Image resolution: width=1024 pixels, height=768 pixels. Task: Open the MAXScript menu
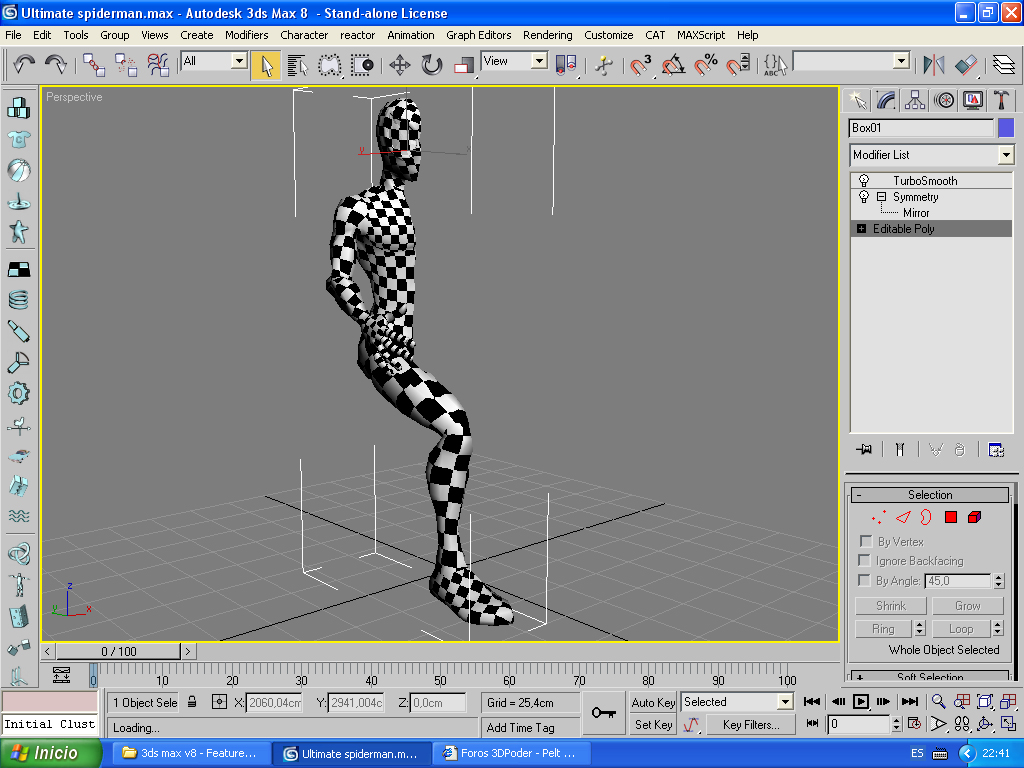(x=701, y=35)
